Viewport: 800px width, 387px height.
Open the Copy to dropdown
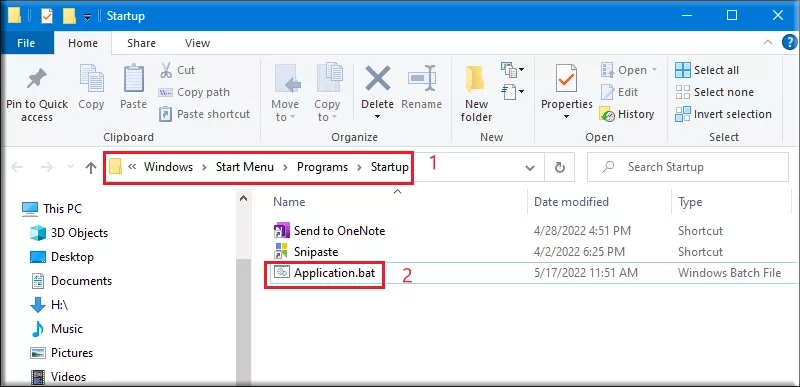click(327, 93)
